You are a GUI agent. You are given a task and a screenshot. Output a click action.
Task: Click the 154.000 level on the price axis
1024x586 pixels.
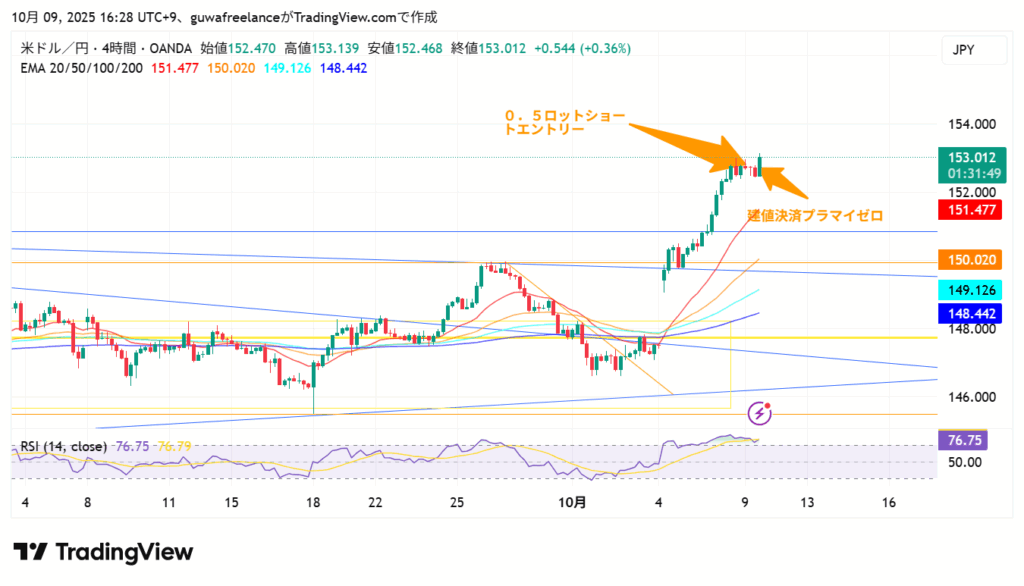(x=970, y=124)
